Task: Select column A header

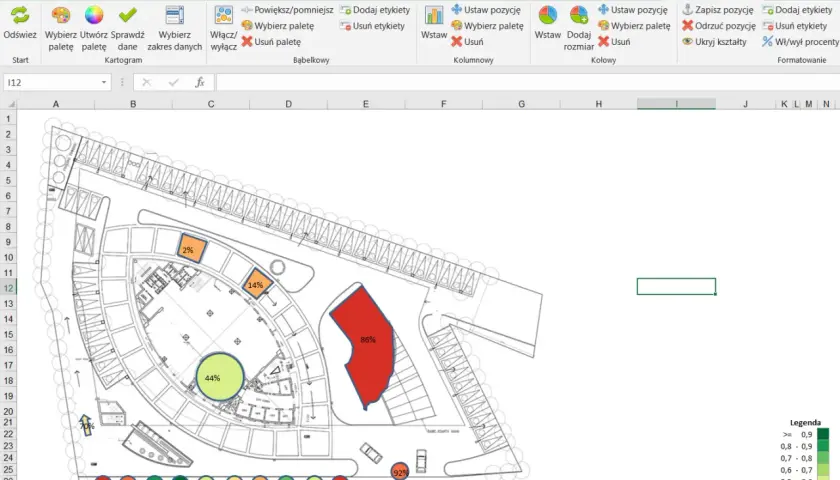Action: click(56, 104)
